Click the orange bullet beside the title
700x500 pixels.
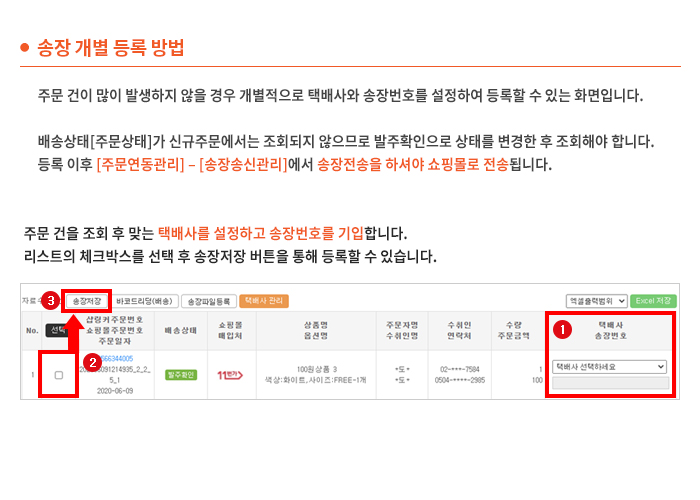pos(25,48)
